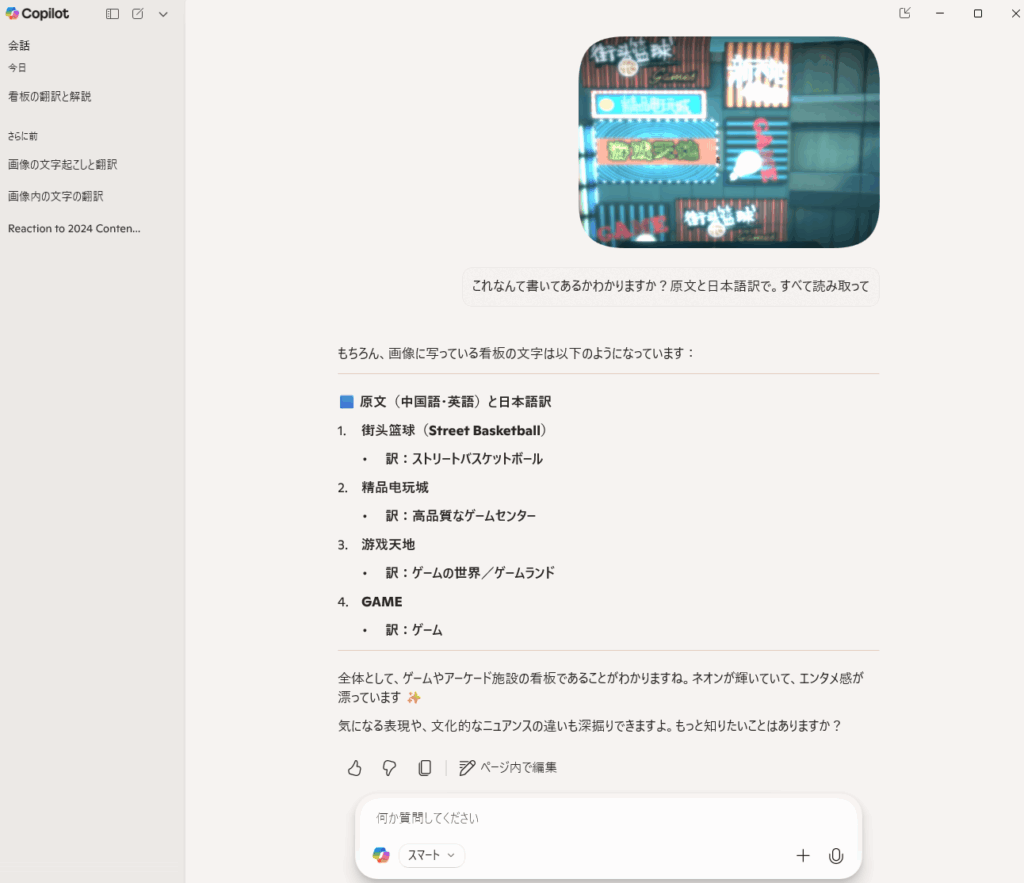Click the translation 訳：高品質なゲームセンター
The image size is (1024, 883).
pos(460,516)
